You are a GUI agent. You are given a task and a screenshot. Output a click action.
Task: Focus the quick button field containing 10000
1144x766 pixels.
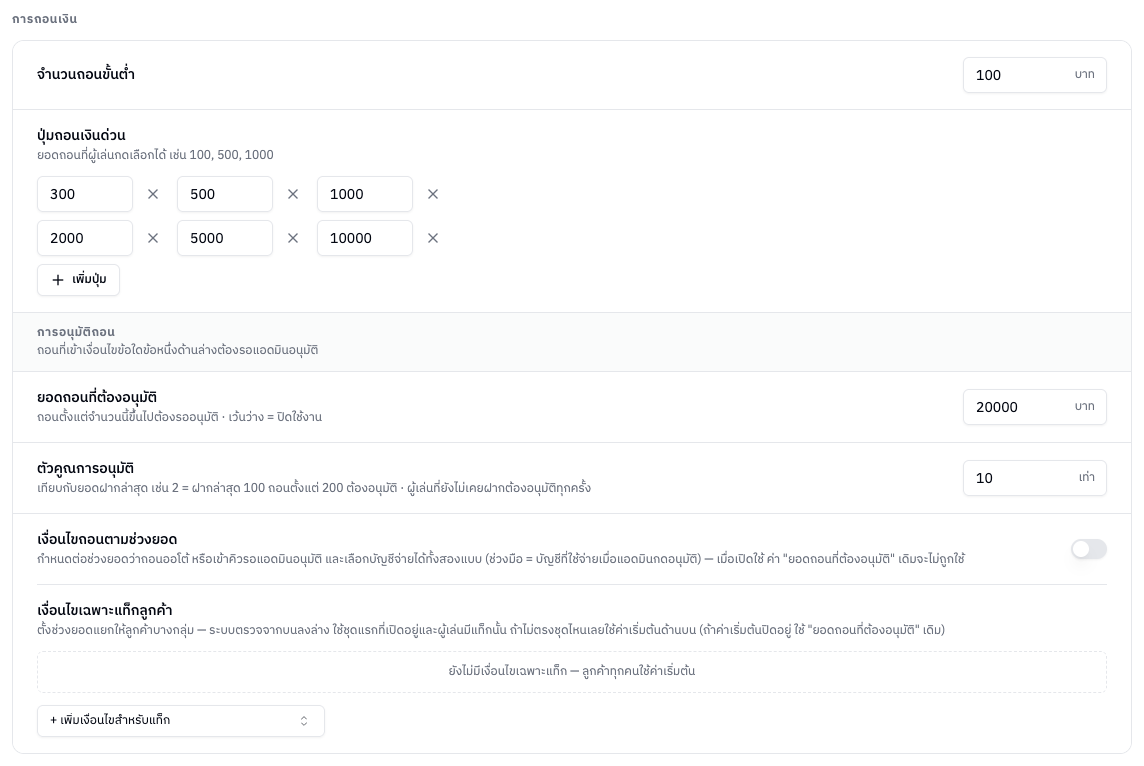(x=365, y=238)
